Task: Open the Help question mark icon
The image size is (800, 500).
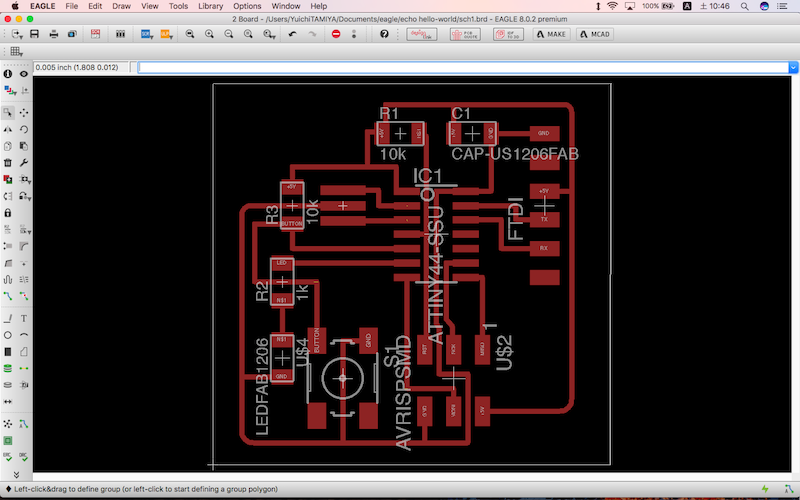Action: (384, 34)
